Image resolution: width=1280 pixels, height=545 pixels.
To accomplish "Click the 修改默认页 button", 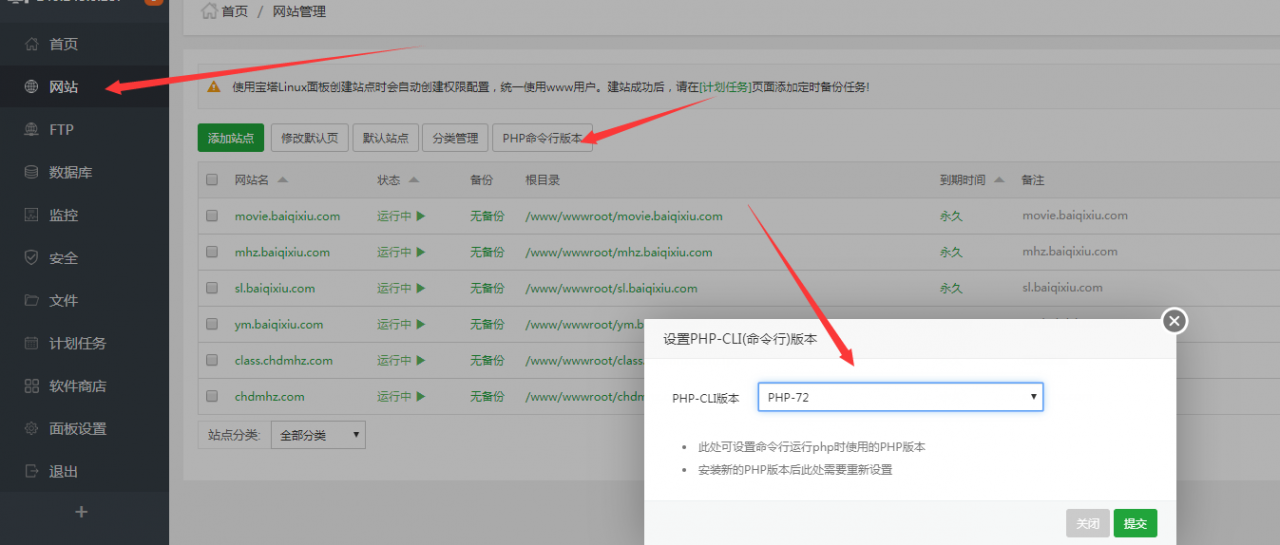I will click(x=310, y=138).
